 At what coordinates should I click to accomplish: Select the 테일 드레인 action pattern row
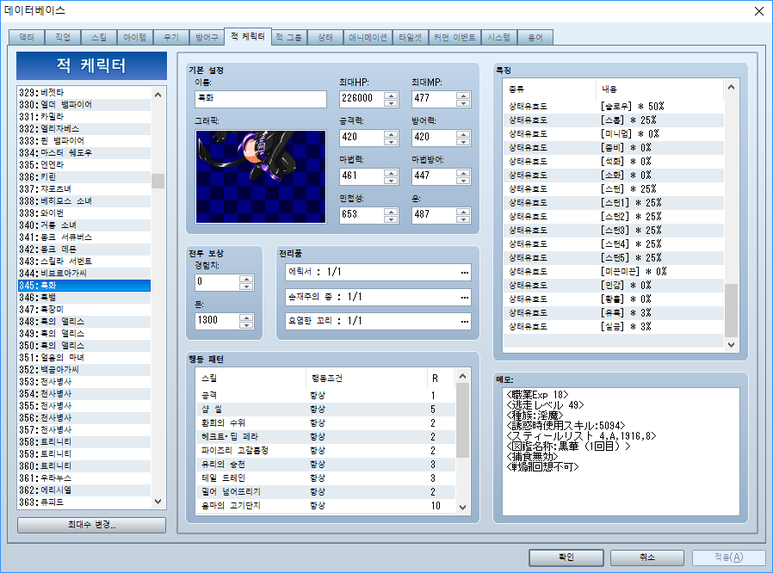click(326, 478)
